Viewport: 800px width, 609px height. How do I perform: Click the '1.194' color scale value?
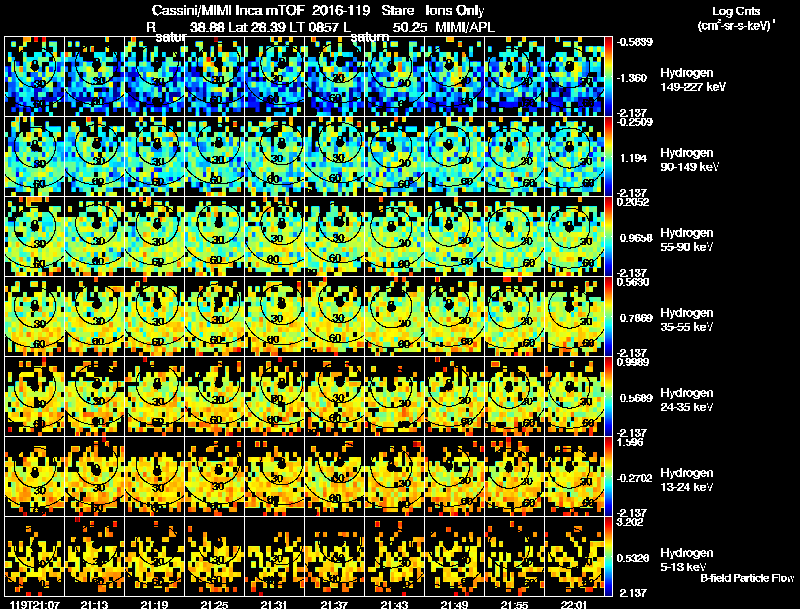(x=633, y=158)
